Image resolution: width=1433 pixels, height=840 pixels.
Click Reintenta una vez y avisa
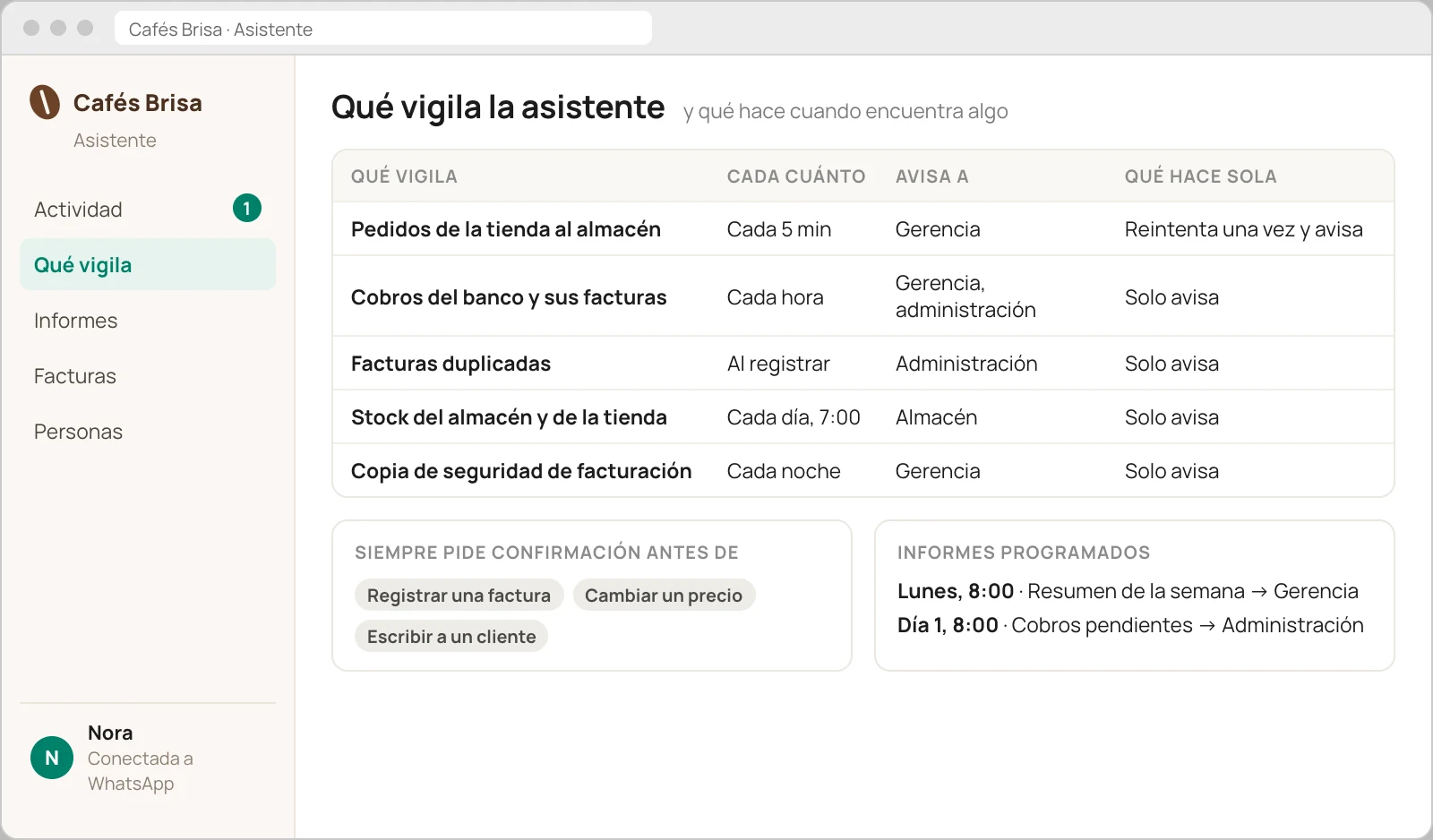coord(1243,229)
